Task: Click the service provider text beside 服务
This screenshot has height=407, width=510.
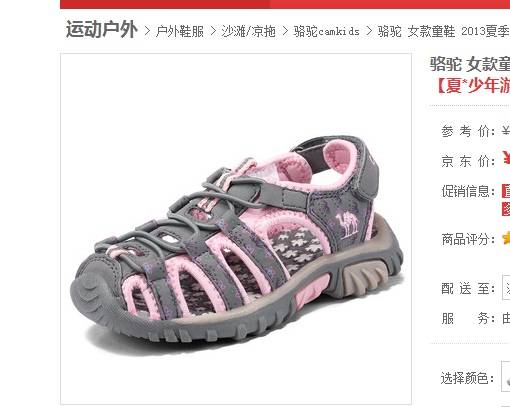Action: (506, 318)
